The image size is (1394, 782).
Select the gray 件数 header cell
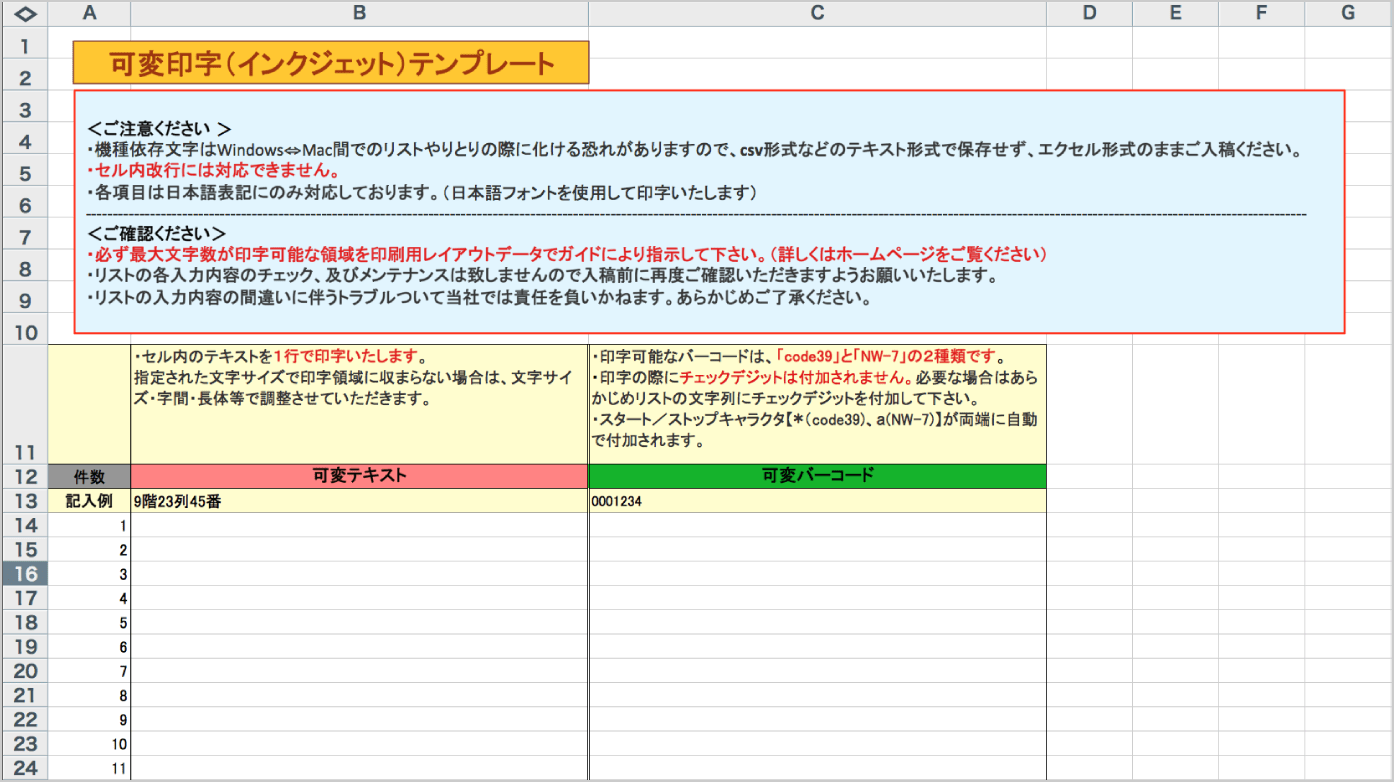90,476
